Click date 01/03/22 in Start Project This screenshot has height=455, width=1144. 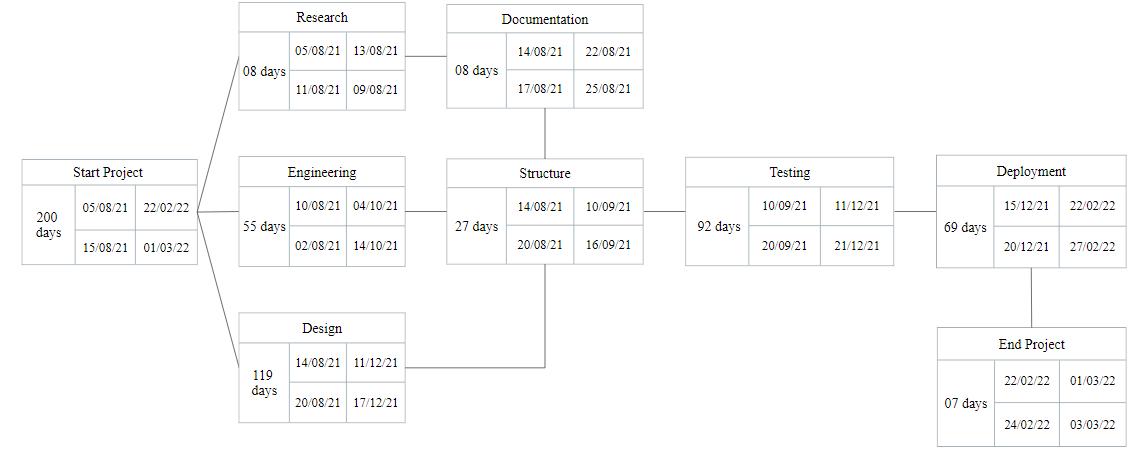(x=166, y=247)
